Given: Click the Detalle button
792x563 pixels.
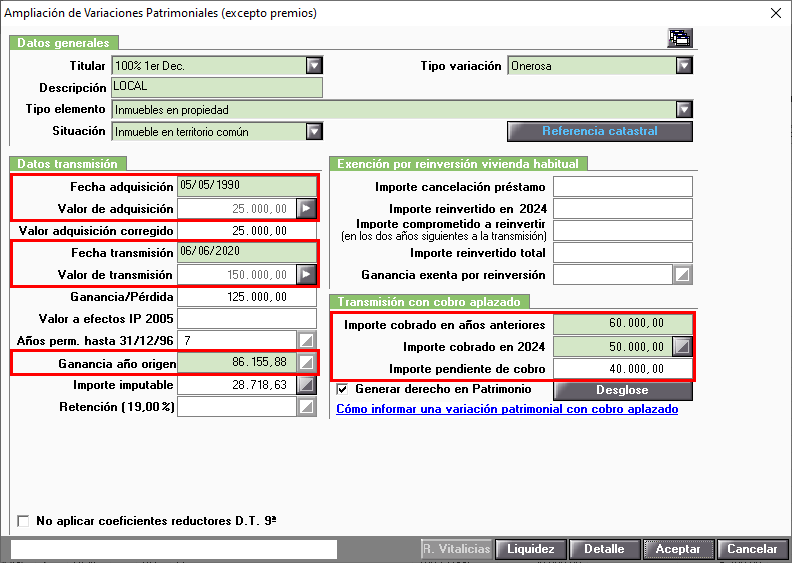Looking at the screenshot, I should point(604,549).
